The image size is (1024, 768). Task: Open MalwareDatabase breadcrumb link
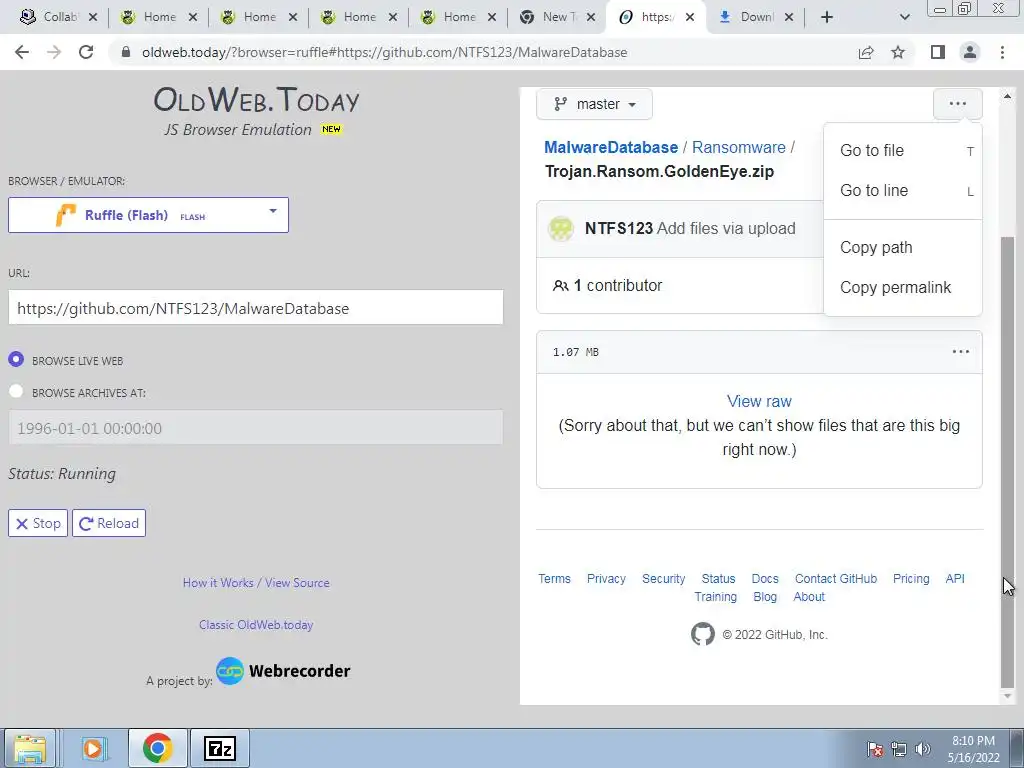pyautogui.click(x=611, y=148)
